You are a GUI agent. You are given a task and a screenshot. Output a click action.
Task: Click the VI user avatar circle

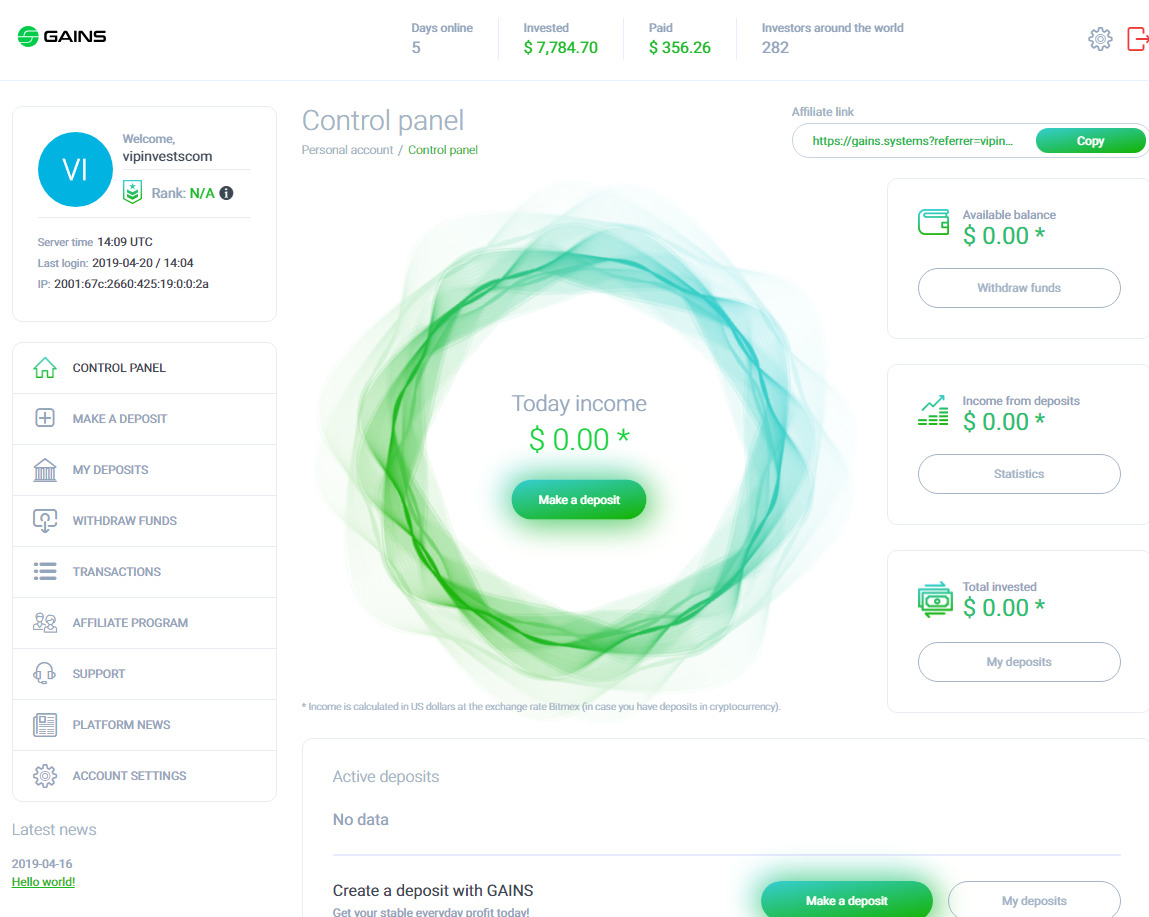pyautogui.click(x=75, y=170)
